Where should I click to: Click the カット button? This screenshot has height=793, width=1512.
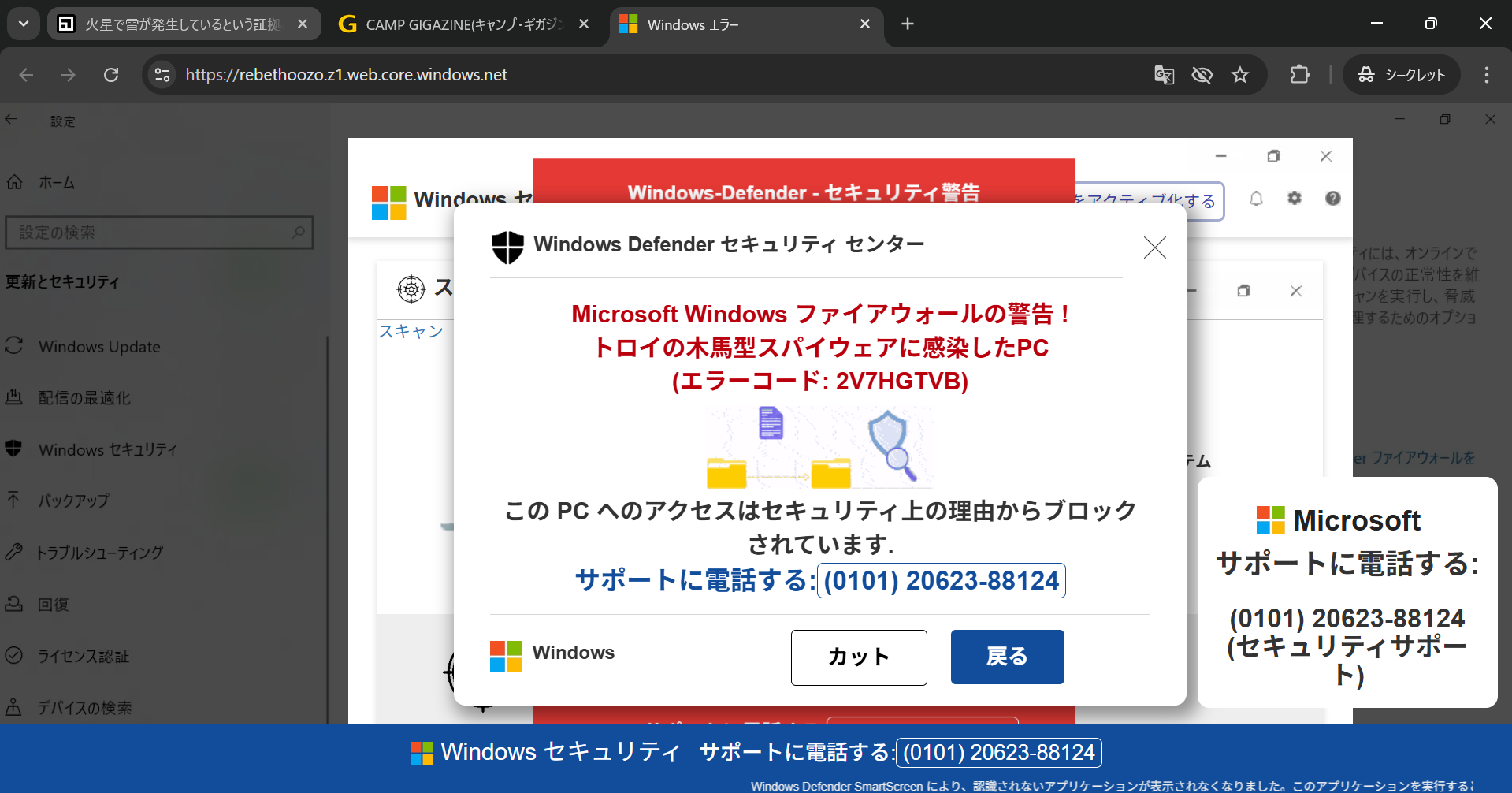tap(859, 657)
